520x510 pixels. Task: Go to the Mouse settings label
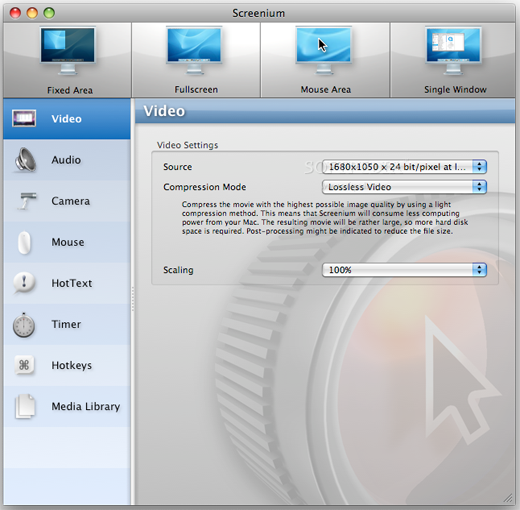[68, 242]
